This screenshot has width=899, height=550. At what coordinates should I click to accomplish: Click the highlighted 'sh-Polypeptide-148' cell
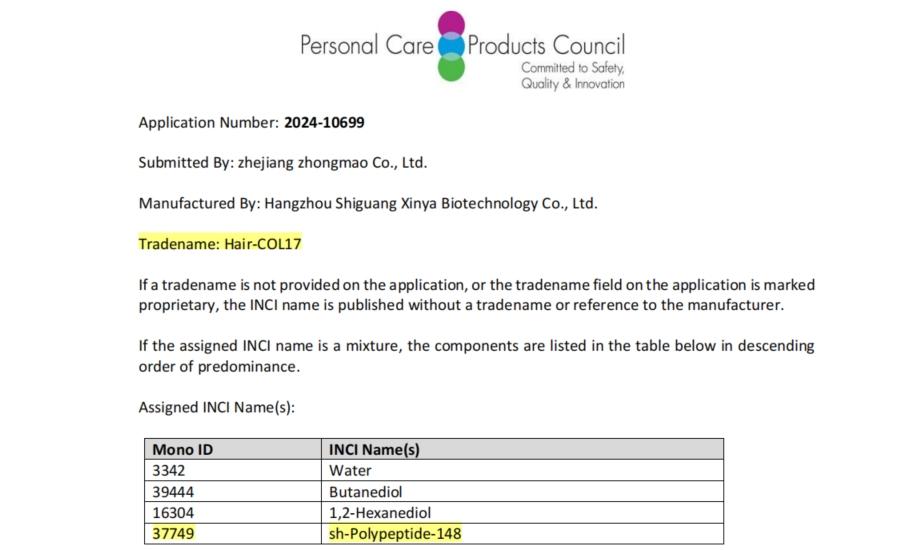click(x=395, y=533)
